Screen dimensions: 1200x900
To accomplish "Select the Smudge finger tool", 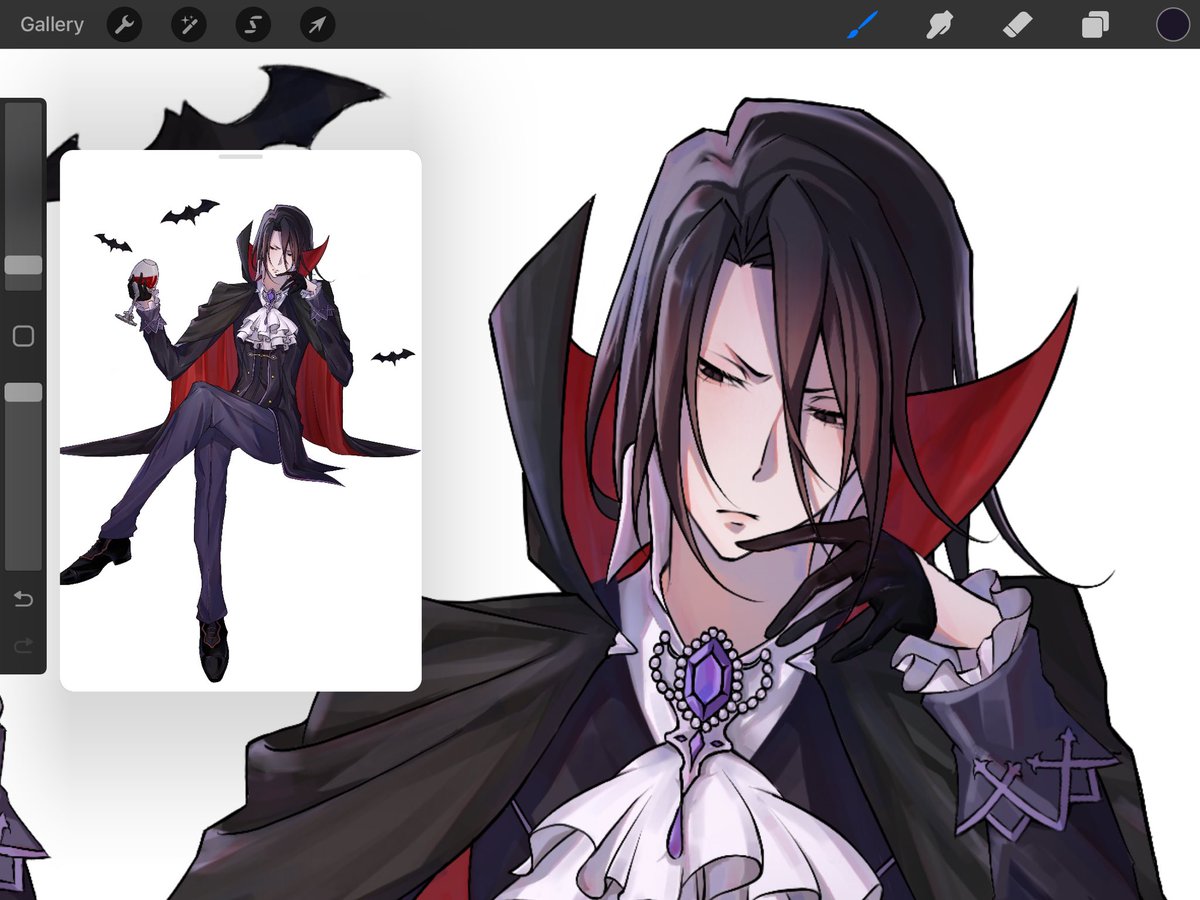I will [x=939, y=24].
